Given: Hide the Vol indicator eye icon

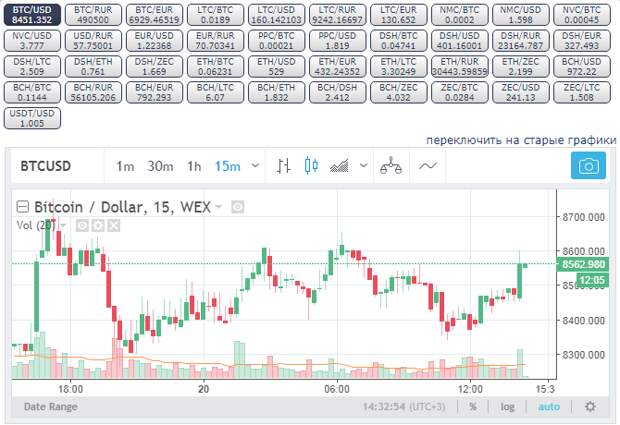Looking at the screenshot, I should pos(82,226).
